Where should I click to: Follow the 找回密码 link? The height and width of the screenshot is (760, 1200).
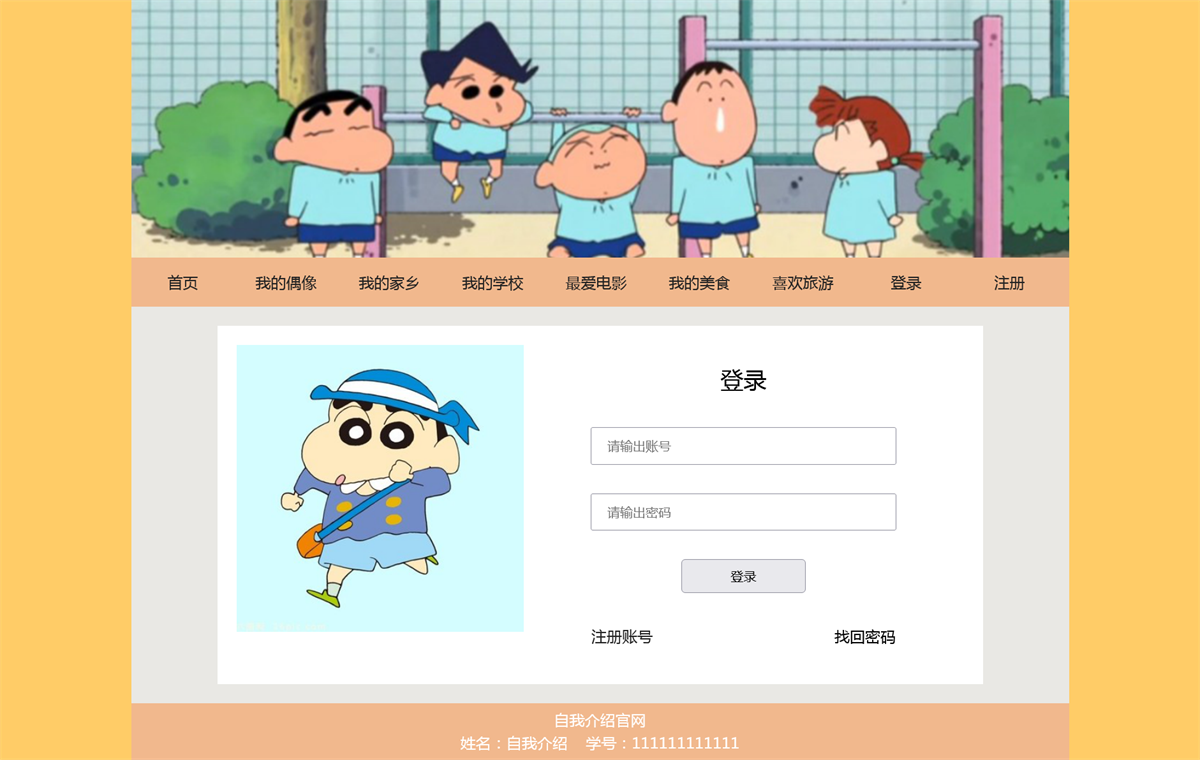(x=865, y=637)
